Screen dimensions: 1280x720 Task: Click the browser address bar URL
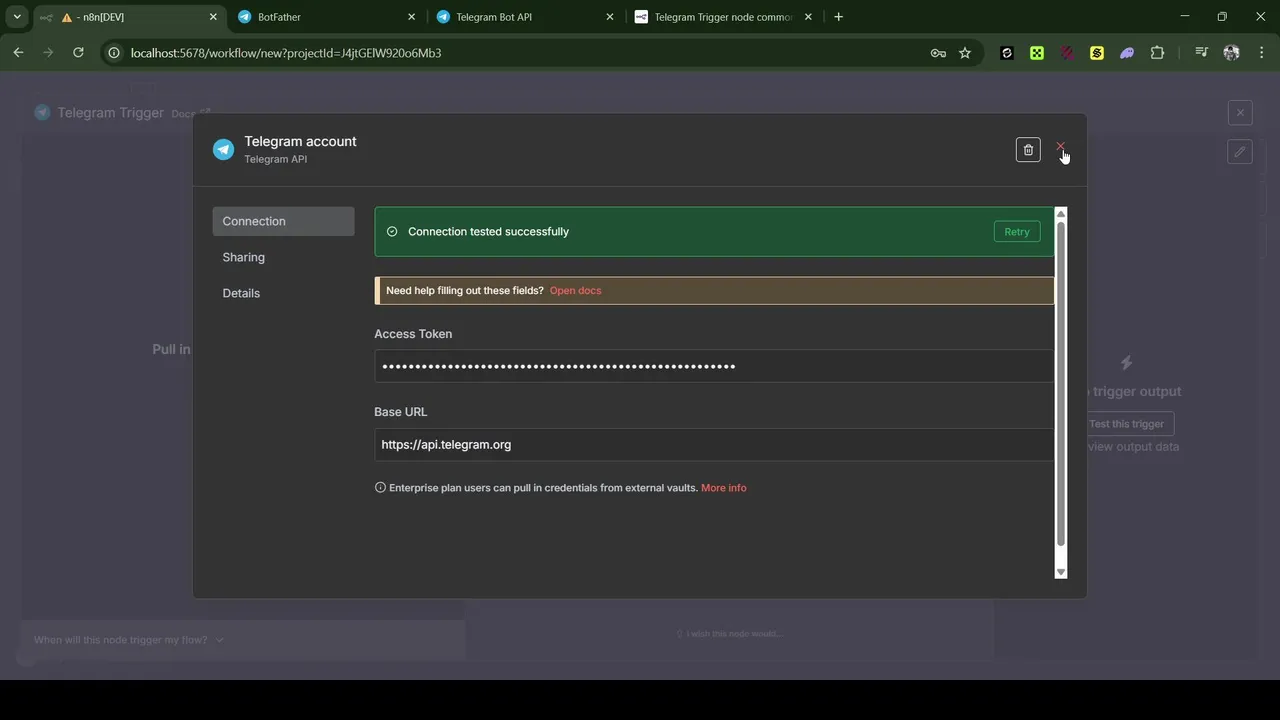tap(286, 53)
